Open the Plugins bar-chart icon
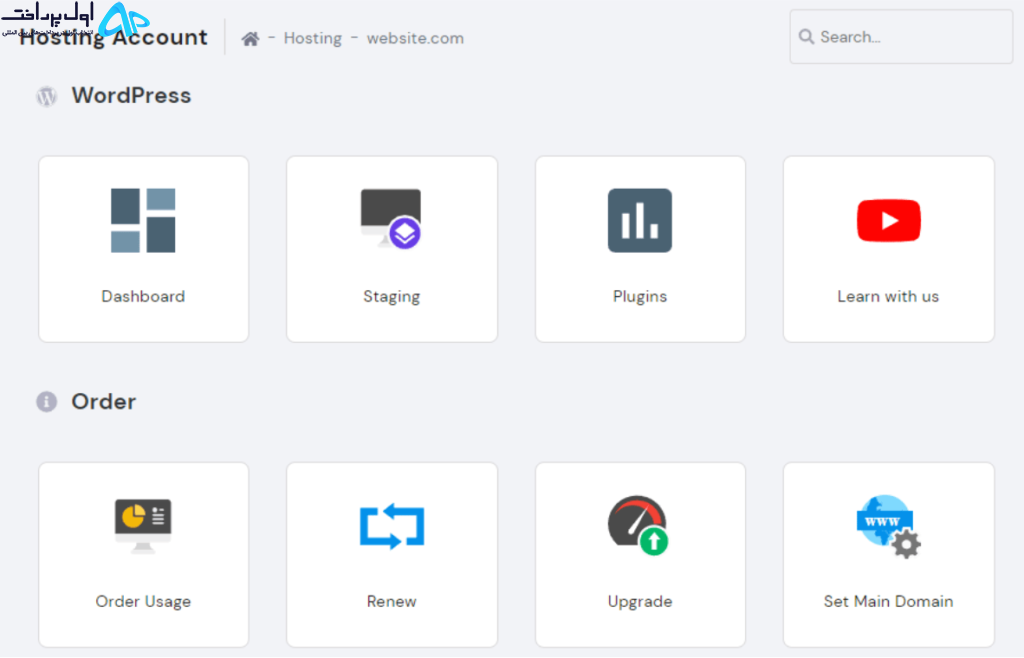This screenshot has width=1024, height=658. (x=639, y=220)
